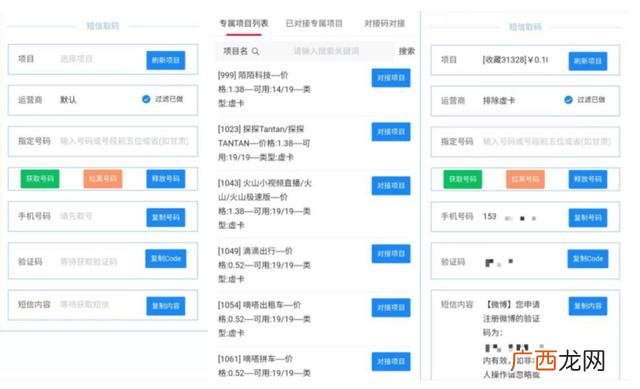Click the [1043] 火山小视频直播 list entry text
The width and height of the screenshot is (640, 389).
tap(264, 204)
